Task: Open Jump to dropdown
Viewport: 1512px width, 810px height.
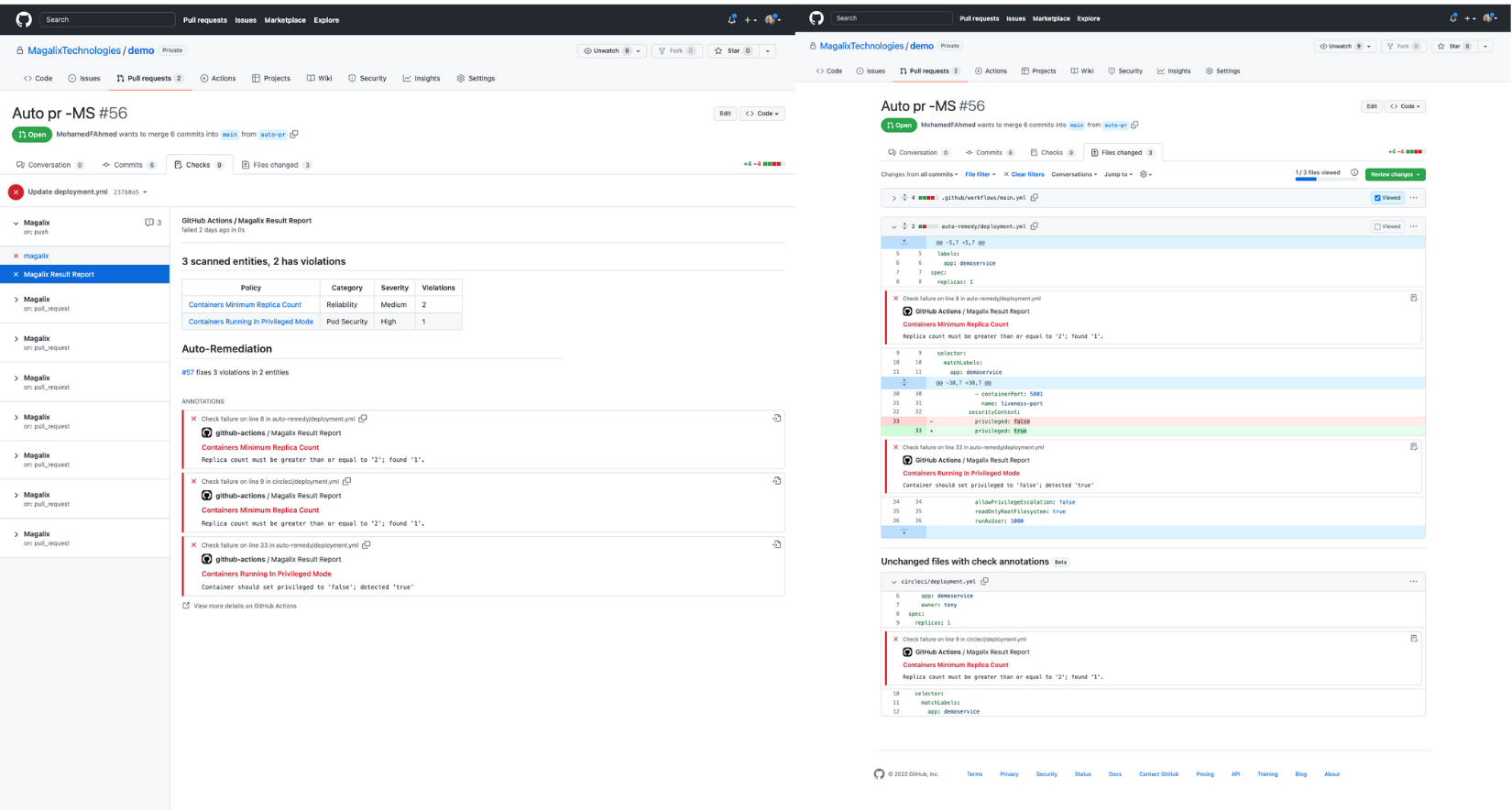Action: (1118, 174)
